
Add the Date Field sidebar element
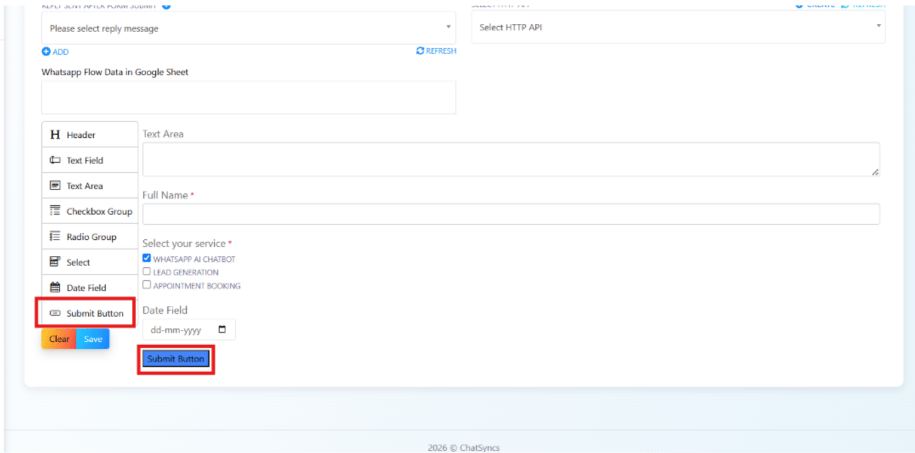tap(90, 288)
